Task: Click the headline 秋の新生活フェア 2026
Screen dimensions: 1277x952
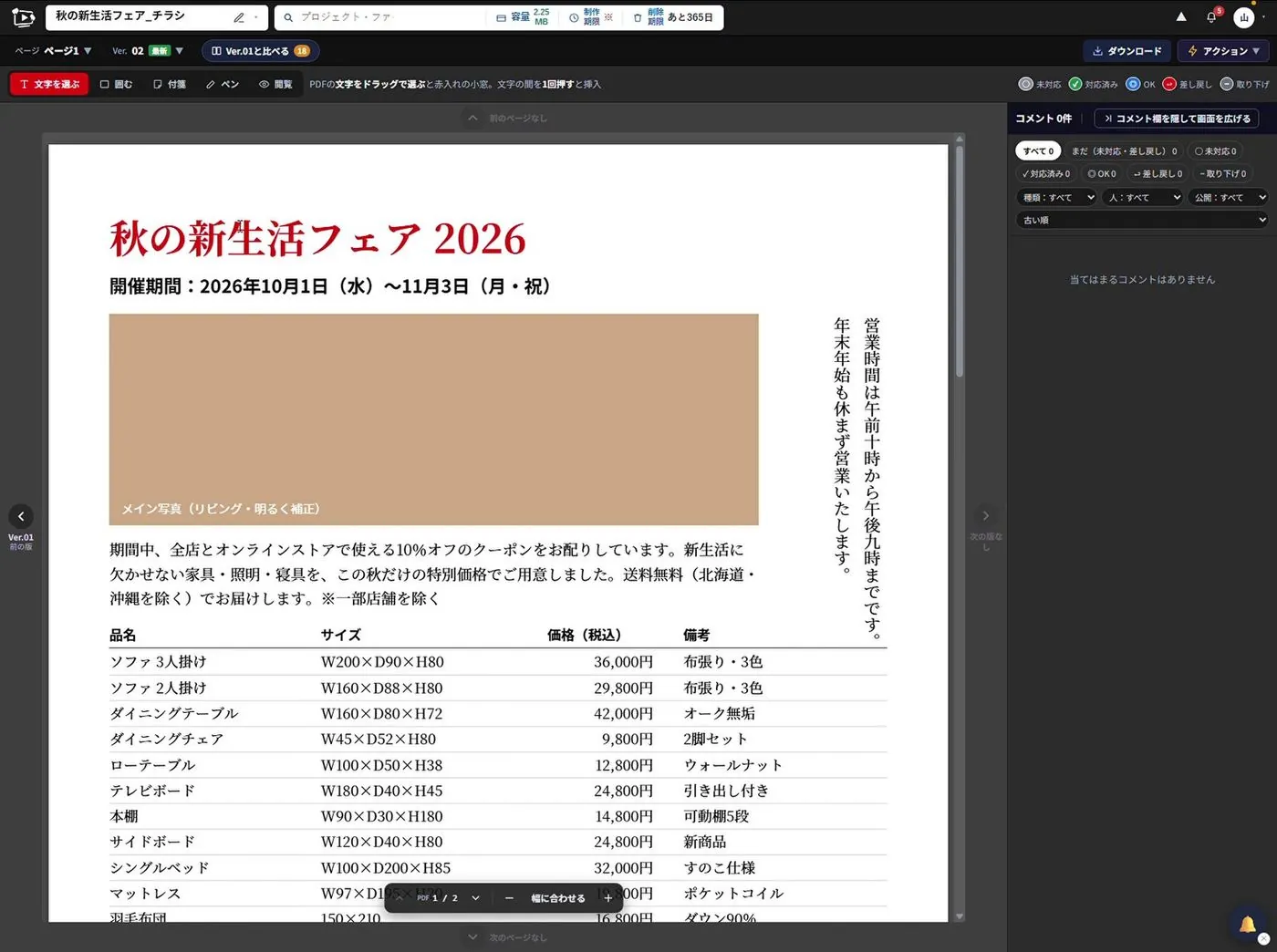Action: point(317,239)
